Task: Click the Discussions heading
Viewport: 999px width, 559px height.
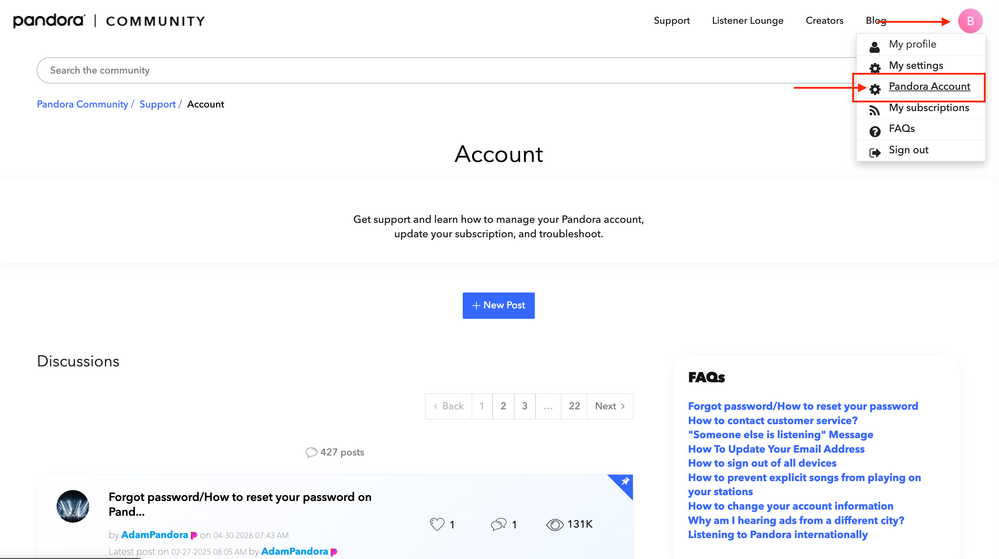Action: [x=78, y=361]
